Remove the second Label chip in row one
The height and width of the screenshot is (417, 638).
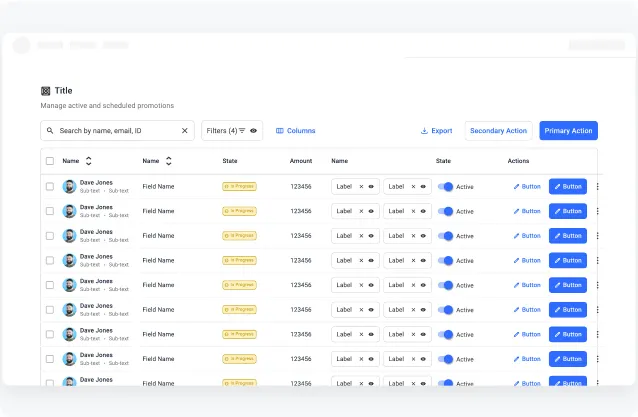(x=413, y=186)
